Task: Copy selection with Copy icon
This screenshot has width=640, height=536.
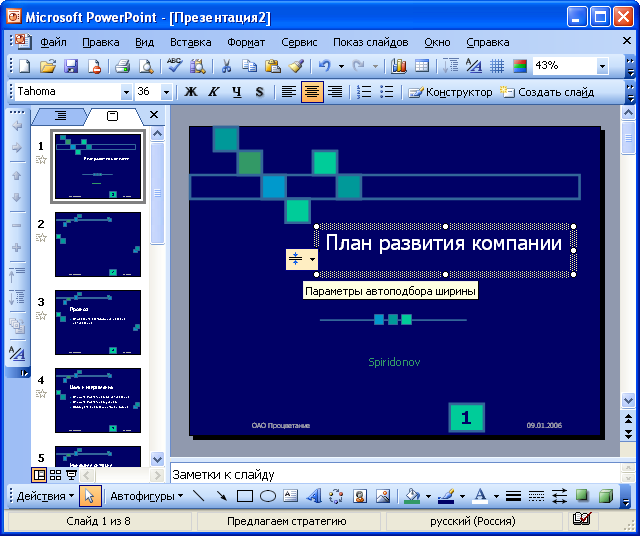Action: (249, 66)
